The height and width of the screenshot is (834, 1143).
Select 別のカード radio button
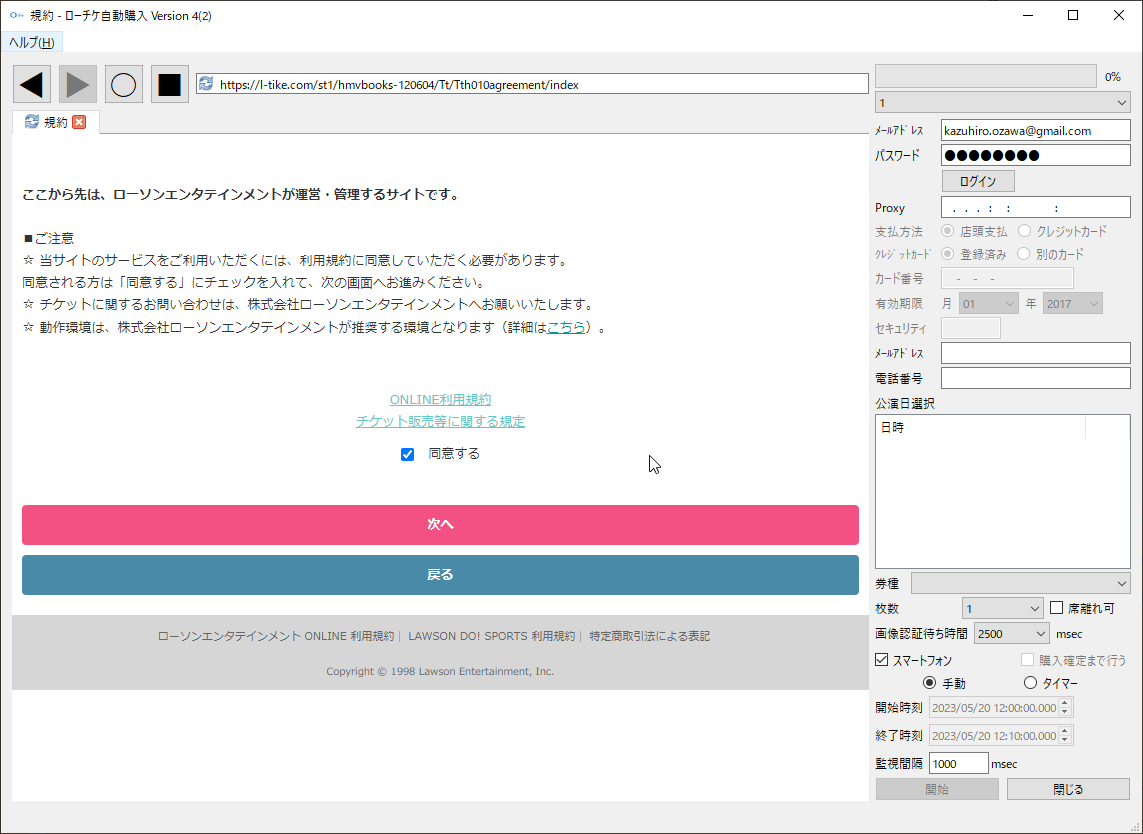pos(1023,254)
